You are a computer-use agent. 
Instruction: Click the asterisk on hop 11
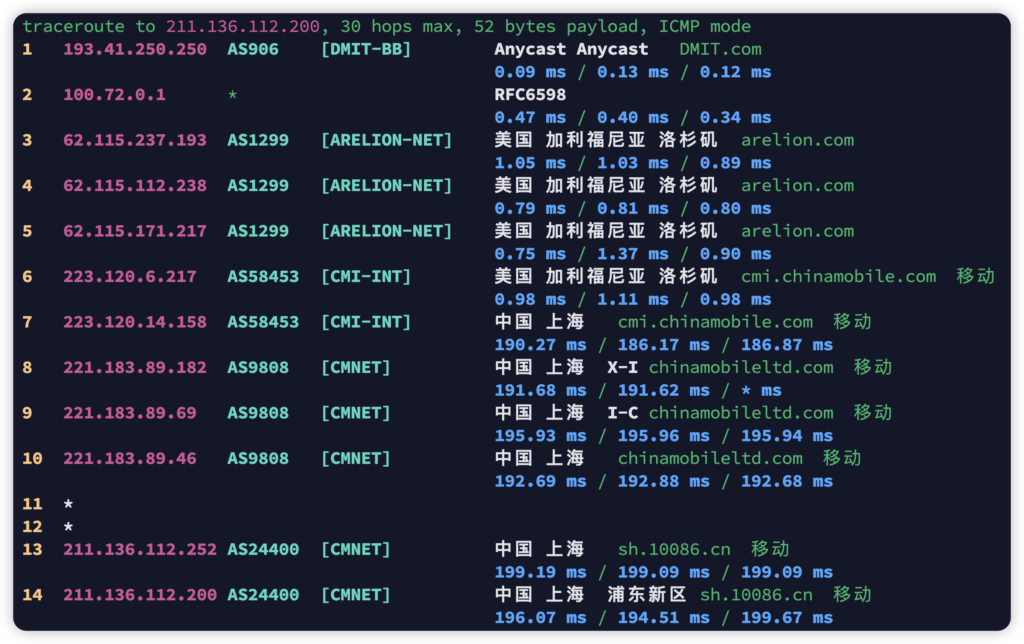click(x=68, y=504)
